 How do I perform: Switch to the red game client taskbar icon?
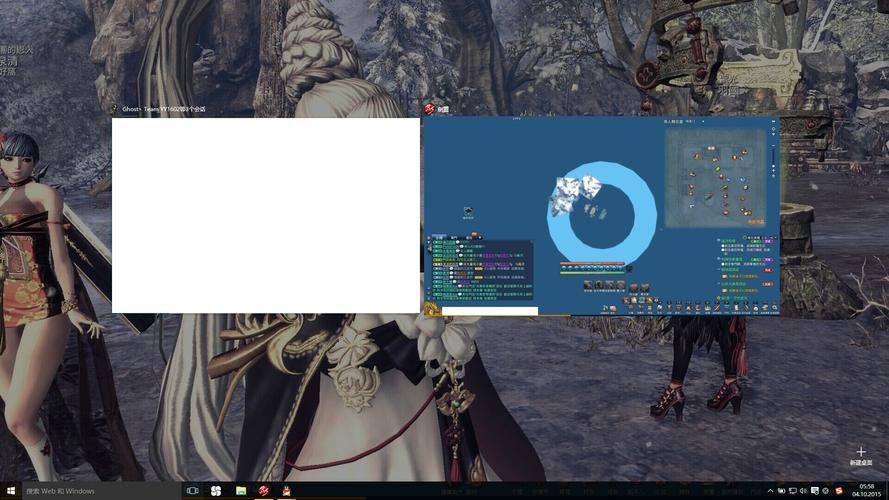pos(264,491)
